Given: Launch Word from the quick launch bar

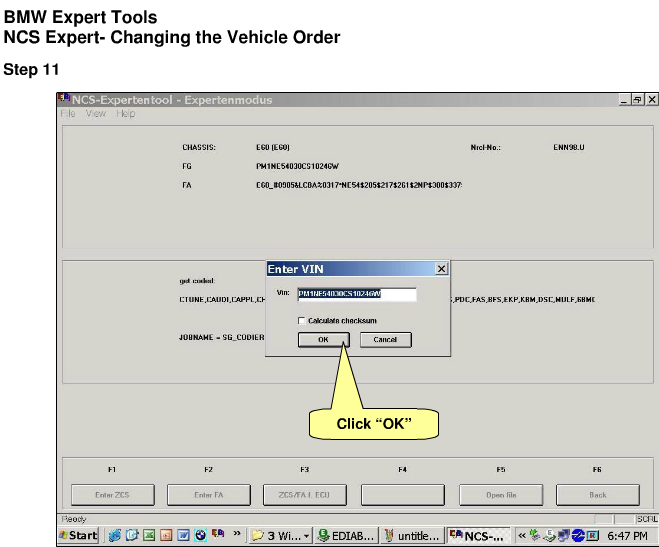Looking at the screenshot, I should [x=183, y=535].
